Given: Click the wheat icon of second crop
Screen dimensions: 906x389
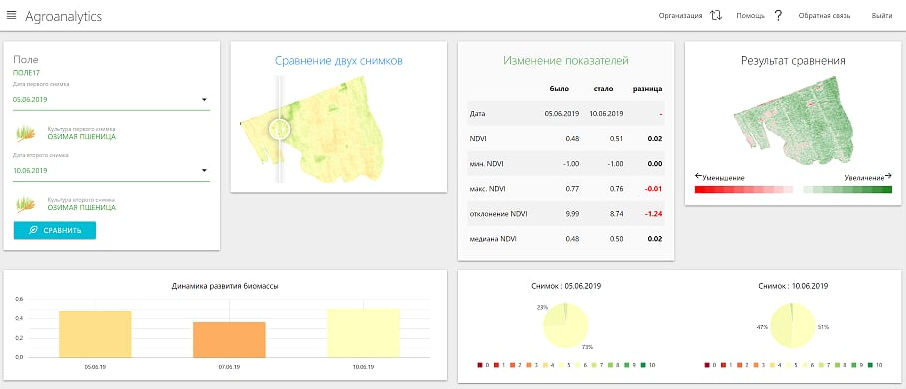Looking at the screenshot, I should point(25,203).
